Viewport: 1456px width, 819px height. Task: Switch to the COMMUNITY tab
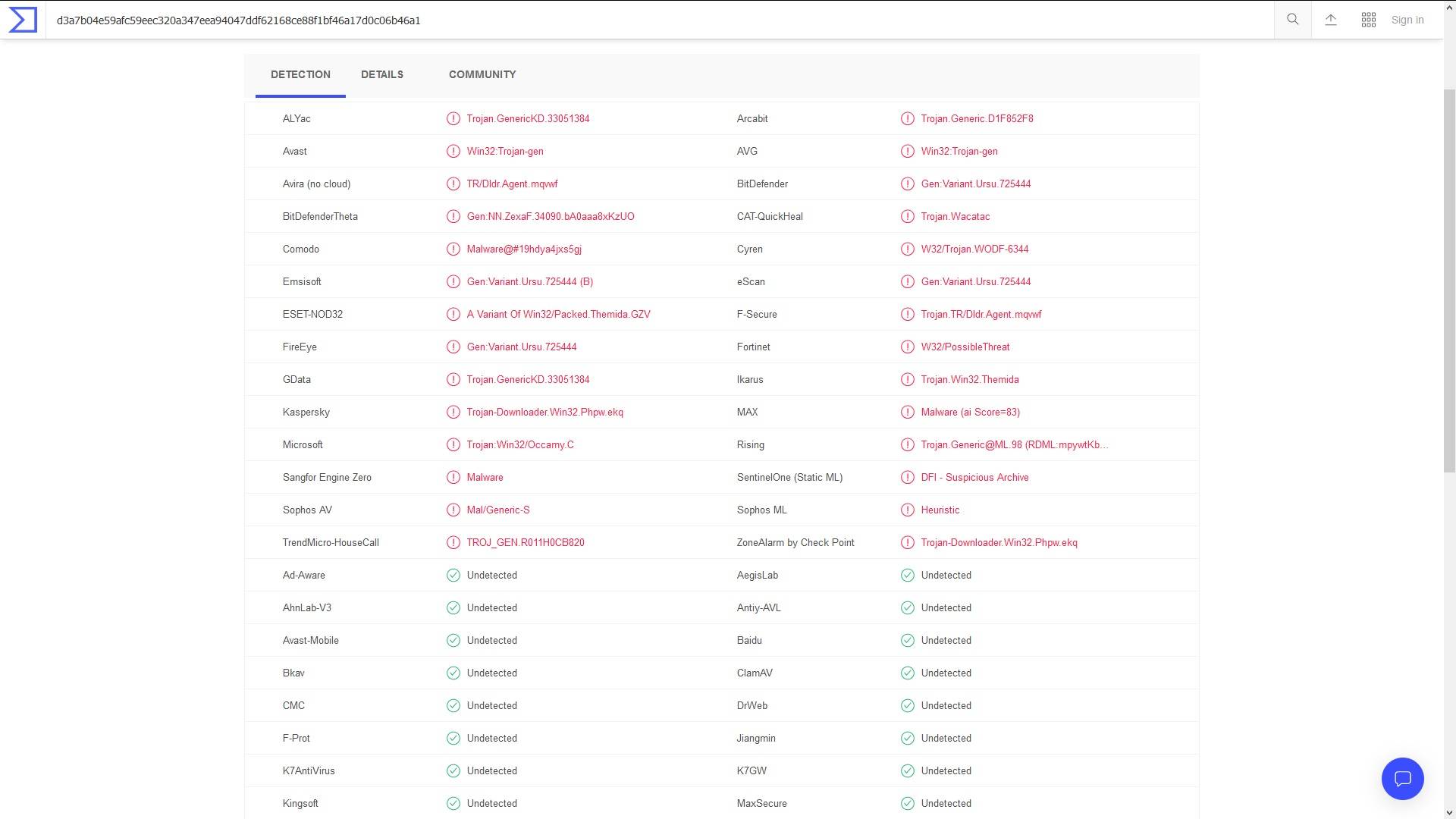tap(482, 74)
